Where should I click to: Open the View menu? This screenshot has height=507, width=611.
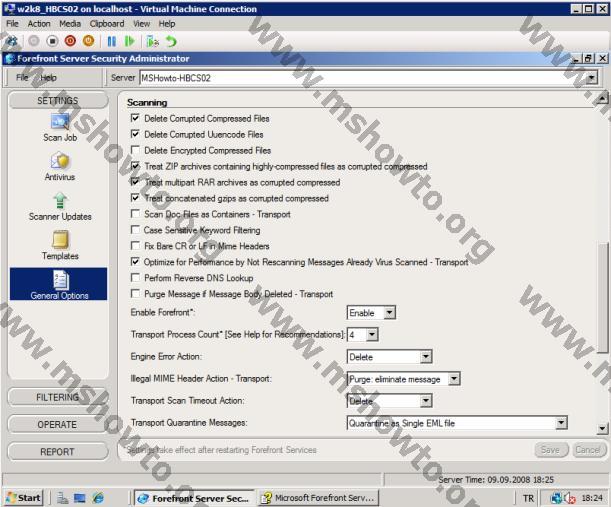(x=141, y=24)
